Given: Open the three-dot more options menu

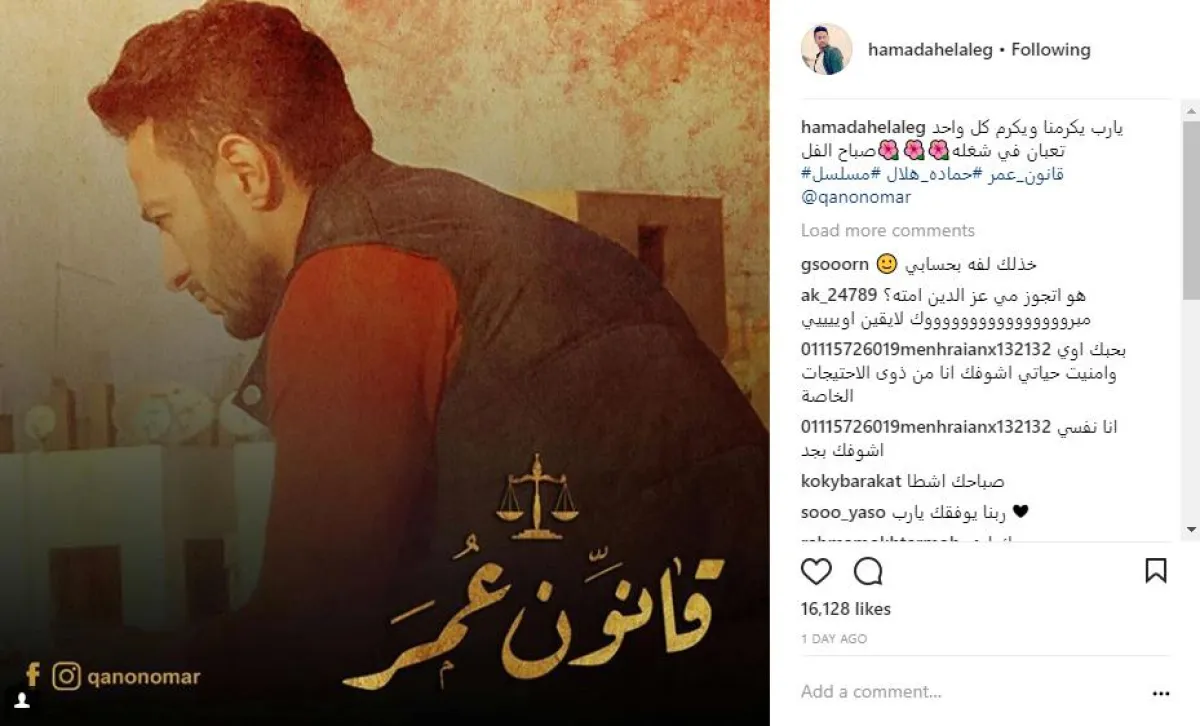Looking at the screenshot, I should pyautogui.click(x=1160, y=692).
